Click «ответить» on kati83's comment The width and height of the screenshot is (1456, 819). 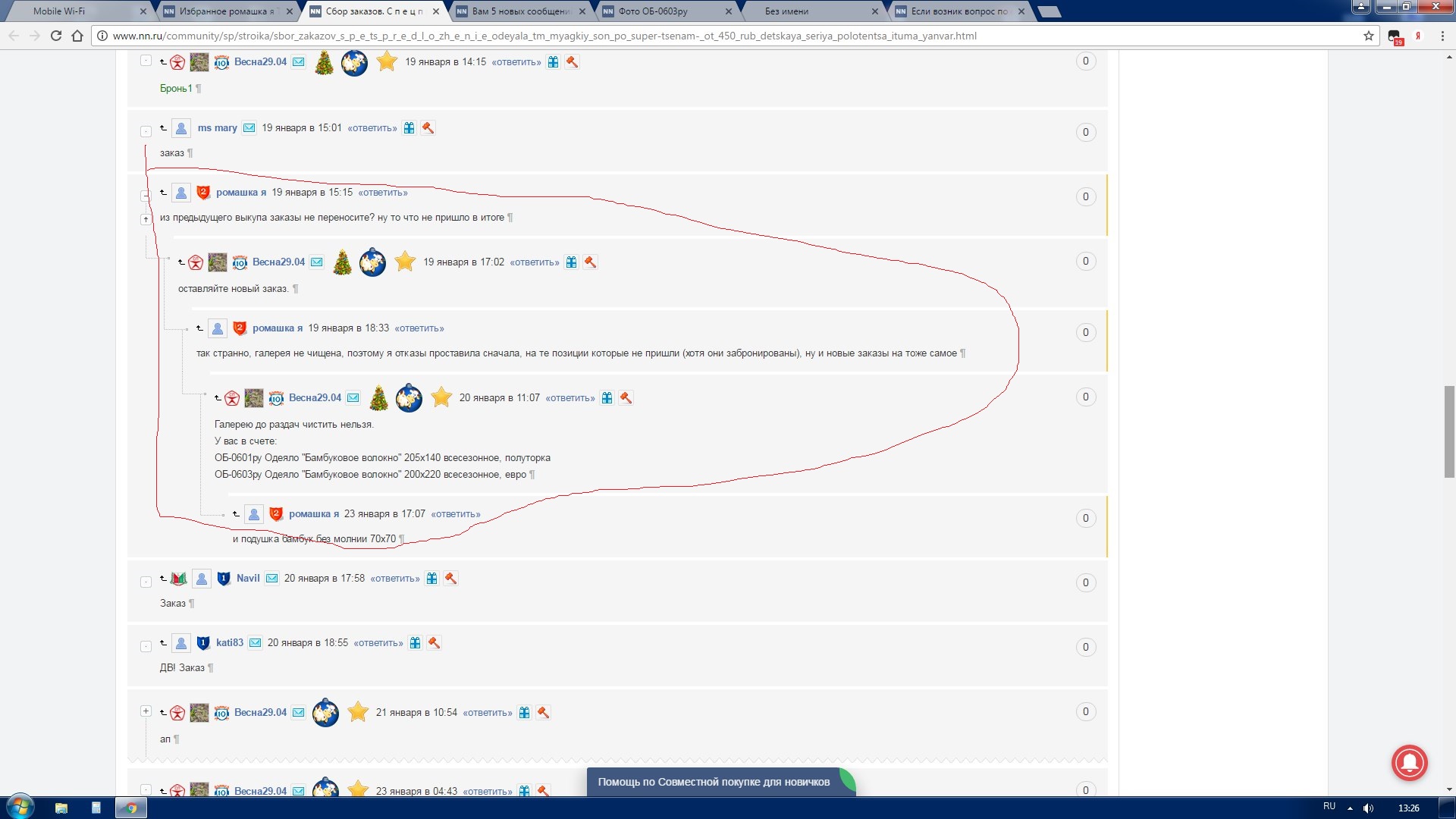(378, 643)
